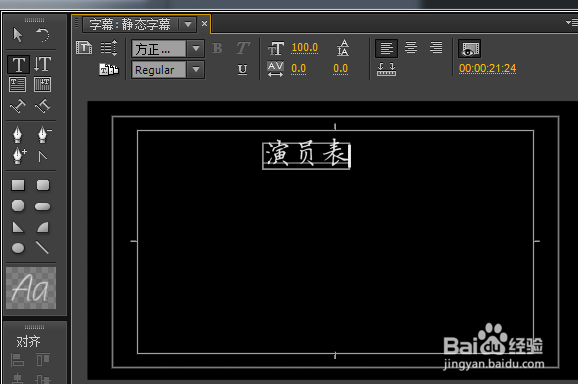Open Tab Stops ruler icon
Image resolution: width=578 pixels, height=384 pixels.
point(386,69)
